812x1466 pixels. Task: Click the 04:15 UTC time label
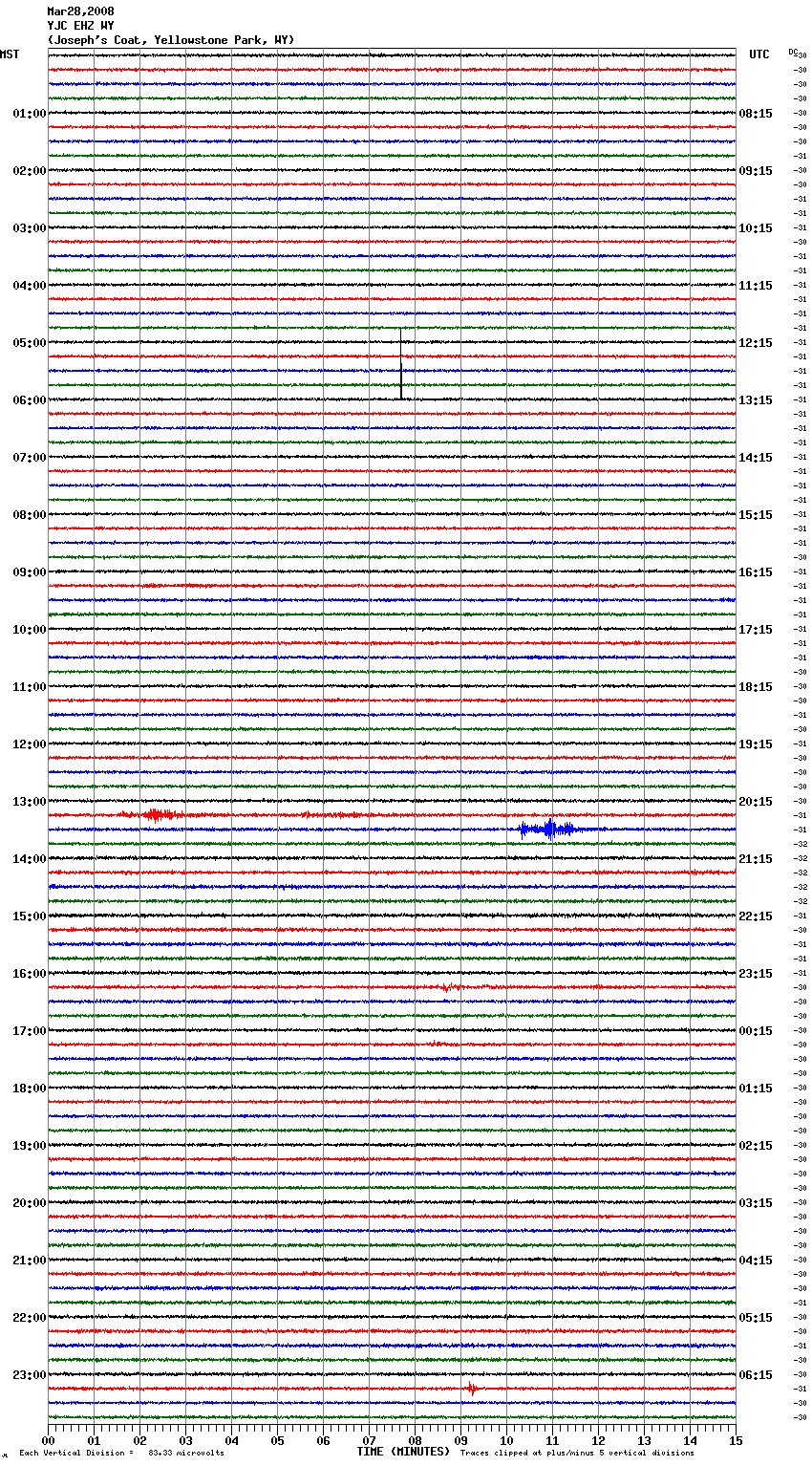click(756, 1261)
